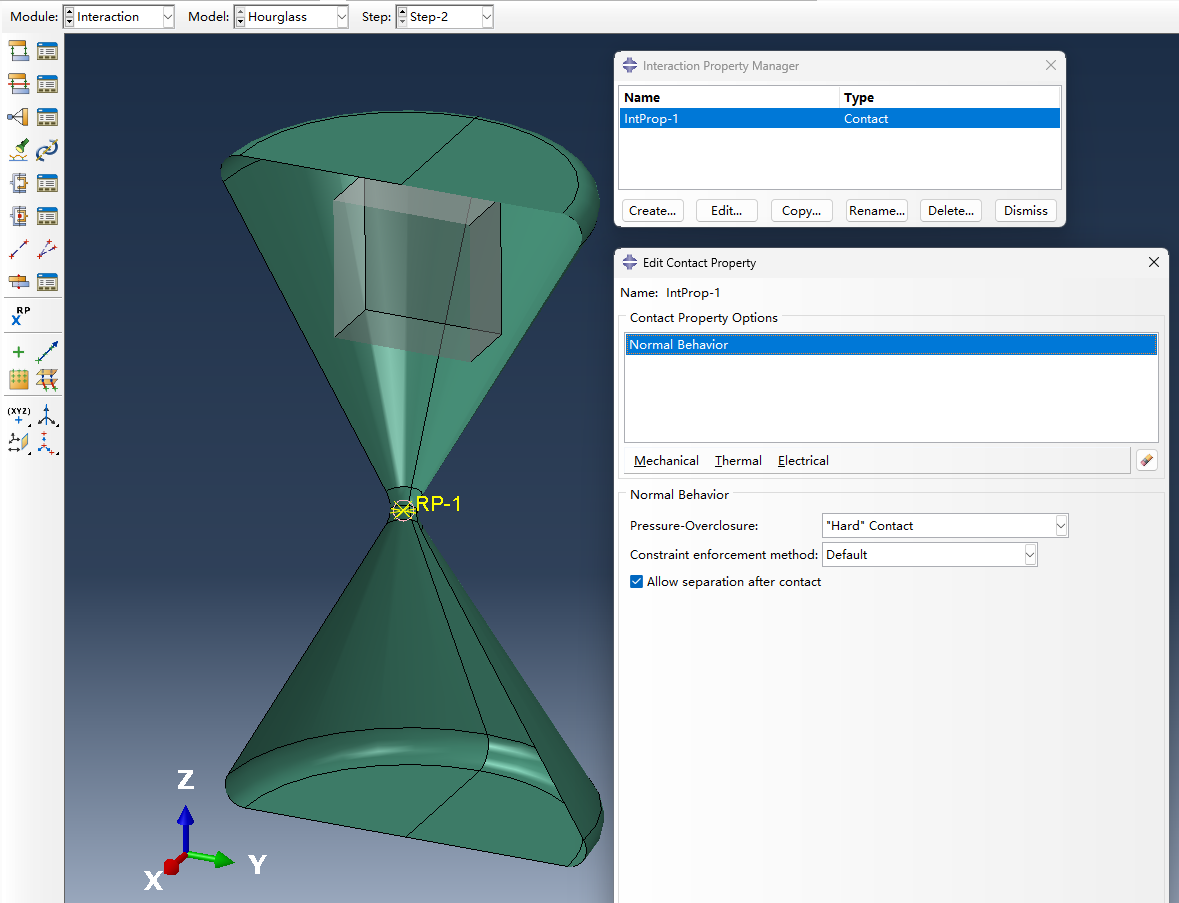Image resolution: width=1179 pixels, height=903 pixels.
Task: Uncheck Allow separation after contact
Action: 636,582
